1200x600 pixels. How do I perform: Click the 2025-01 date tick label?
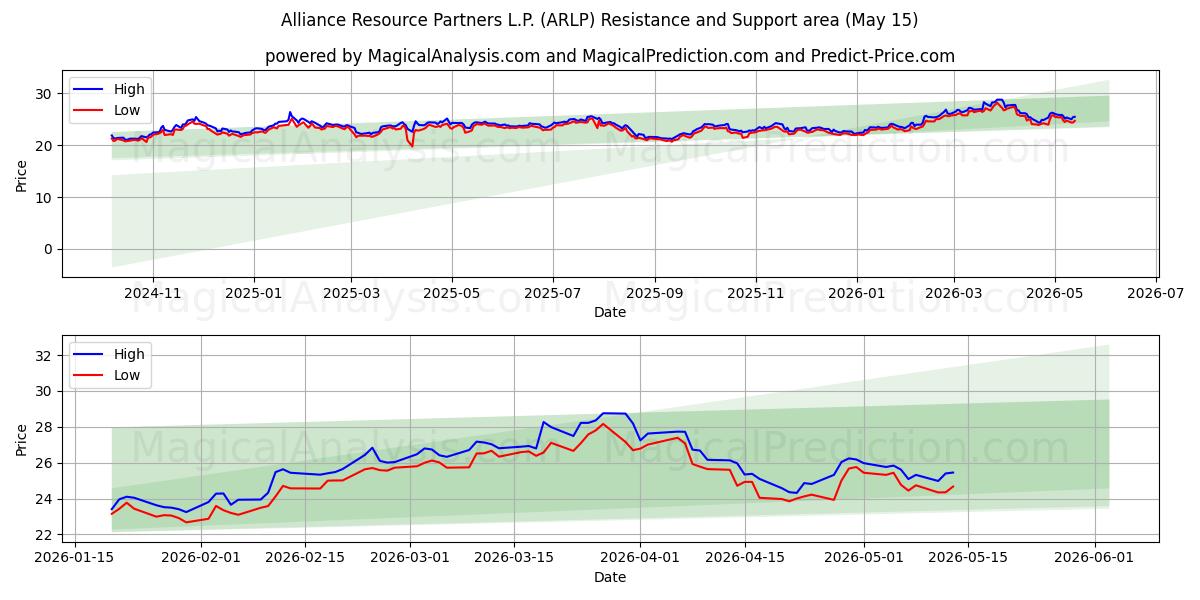click(x=253, y=293)
